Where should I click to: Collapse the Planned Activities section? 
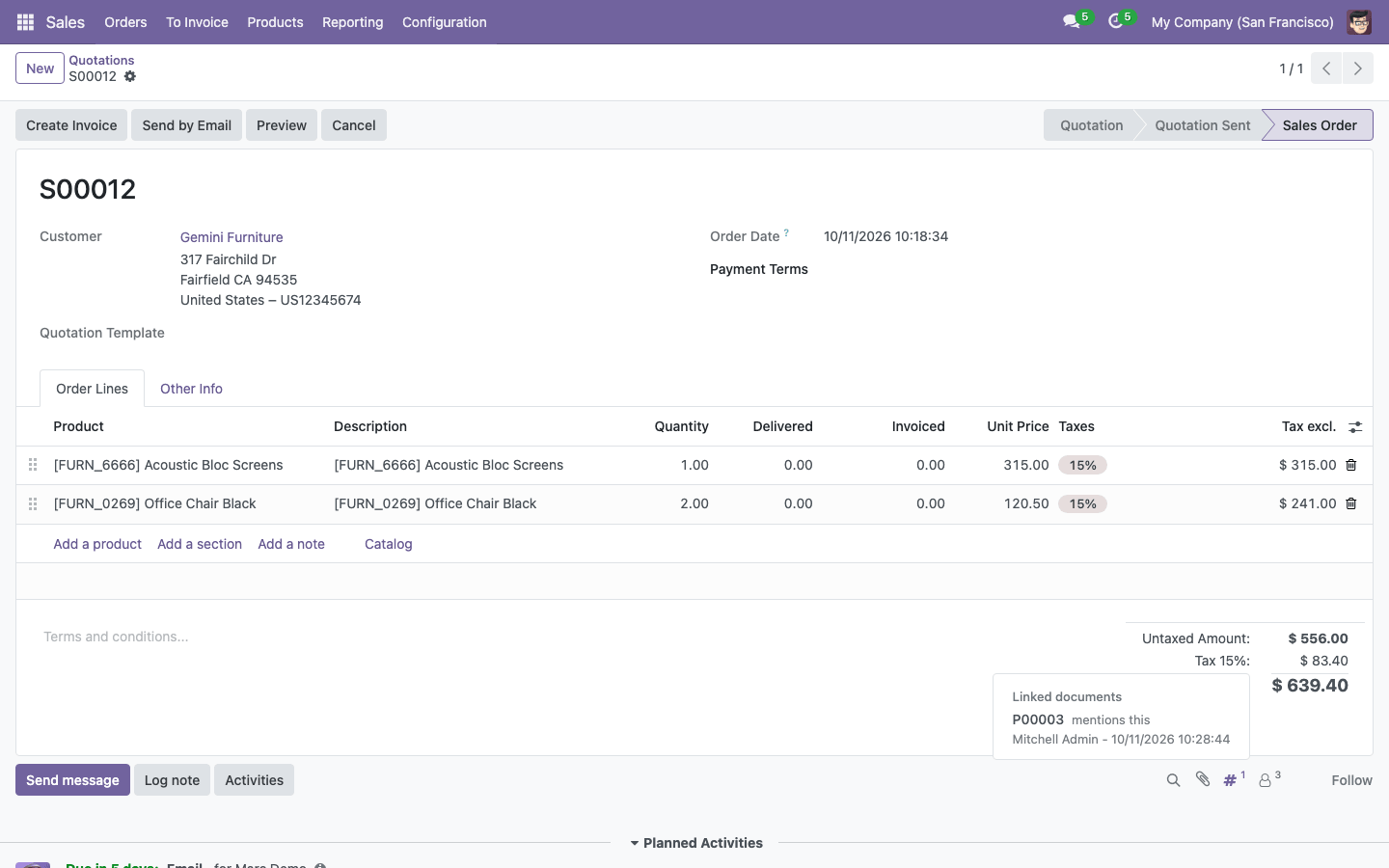(696, 843)
